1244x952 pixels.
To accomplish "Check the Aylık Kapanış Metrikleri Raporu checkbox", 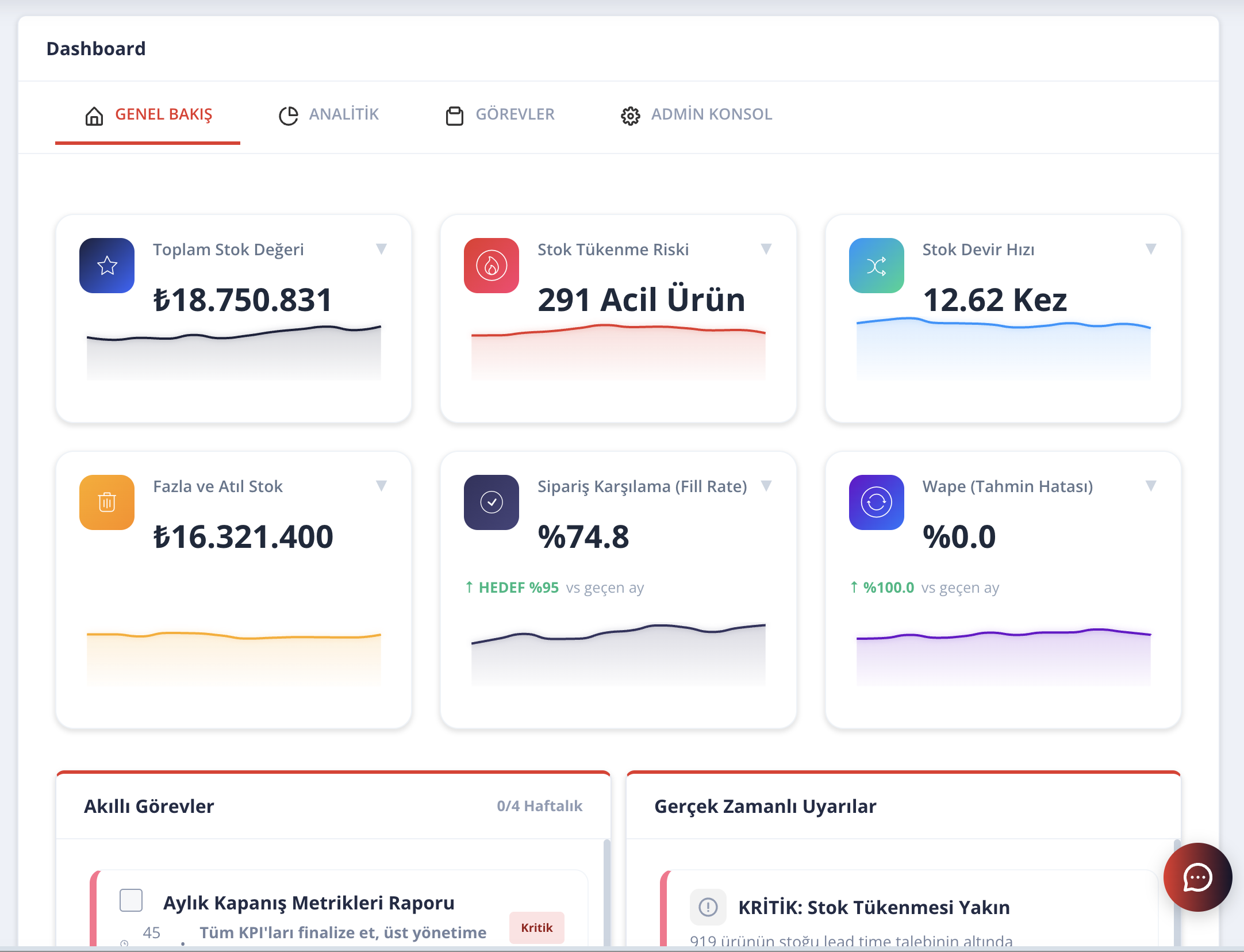I will click(x=131, y=900).
